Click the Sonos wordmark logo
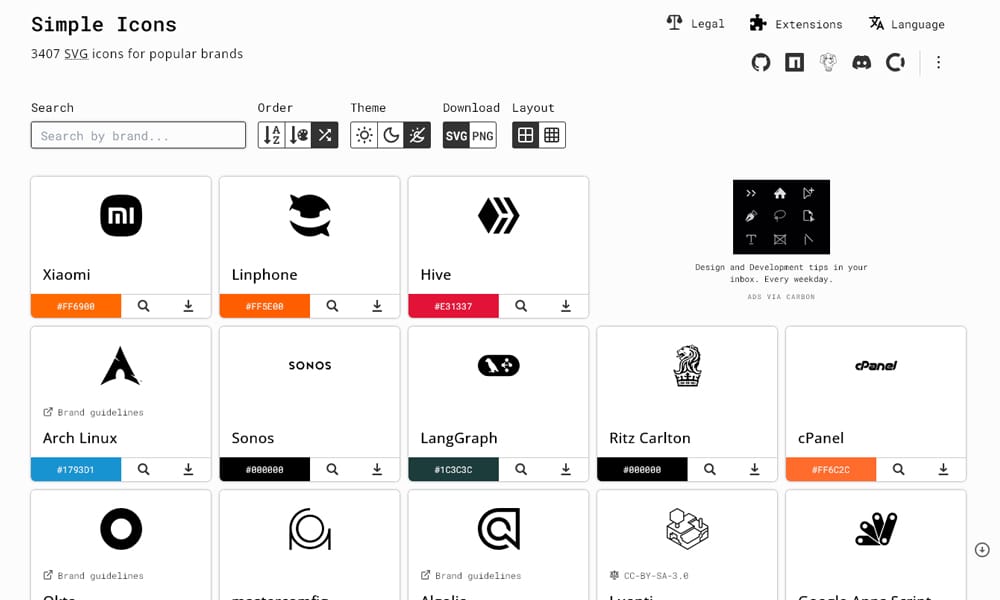This screenshot has width=1000, height=600. 310,365
